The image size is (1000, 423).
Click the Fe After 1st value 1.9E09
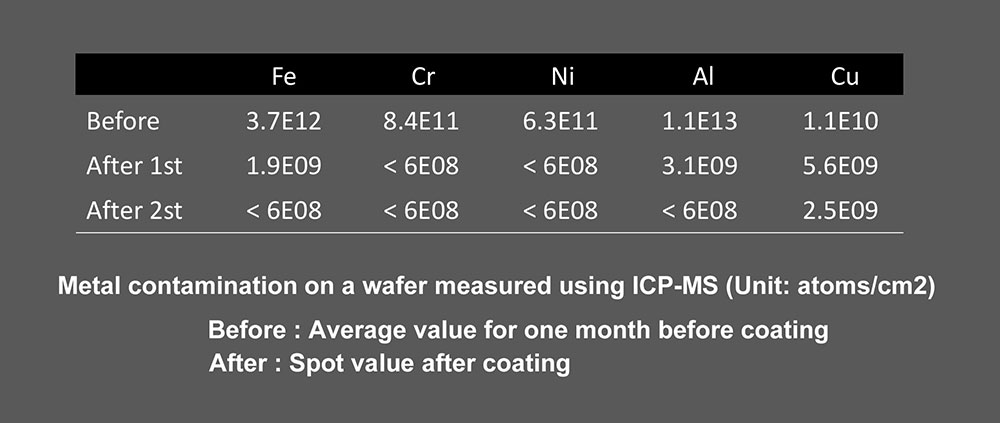(284, 166)
